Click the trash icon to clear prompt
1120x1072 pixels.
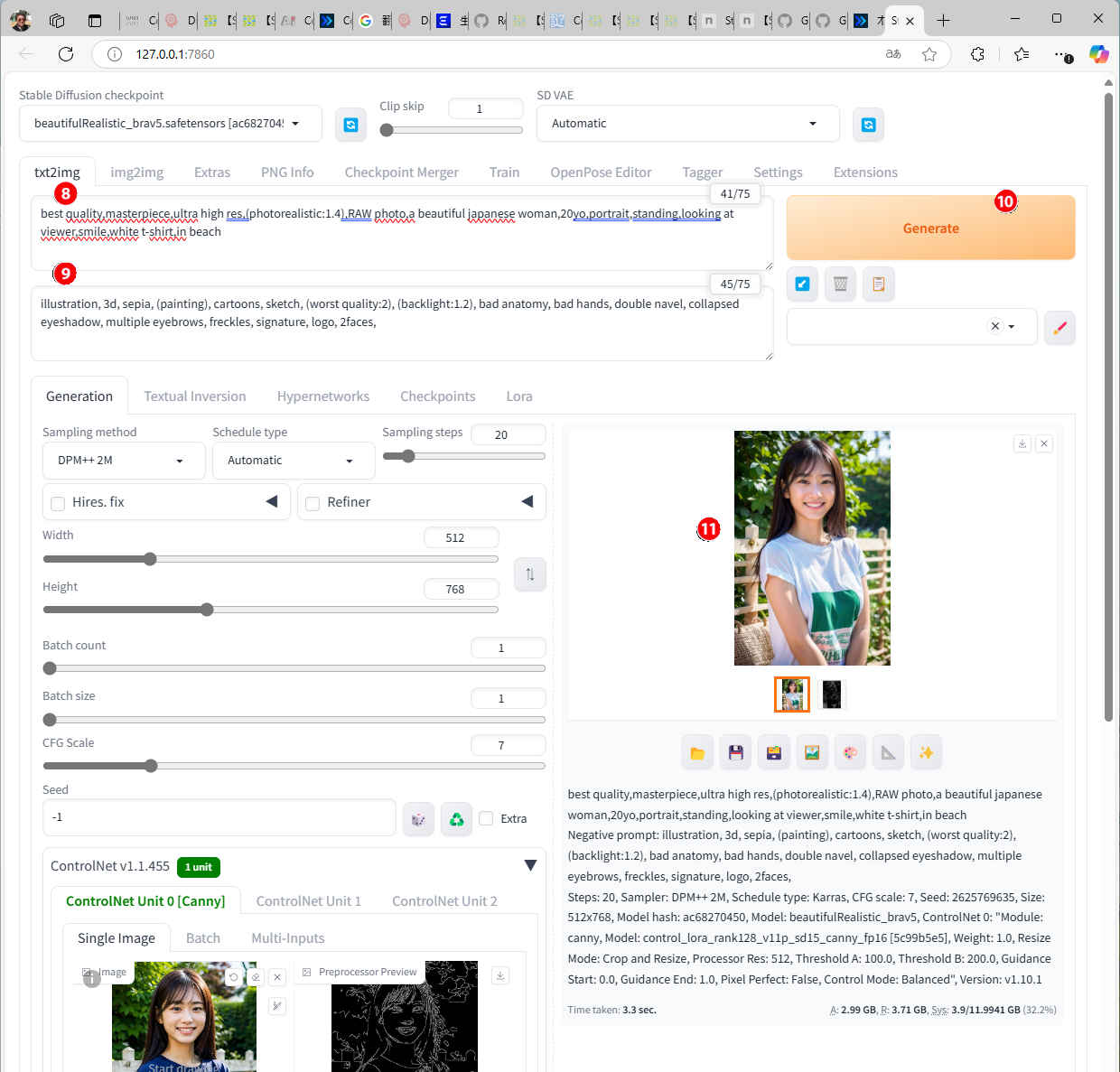[x=840, y=284]
